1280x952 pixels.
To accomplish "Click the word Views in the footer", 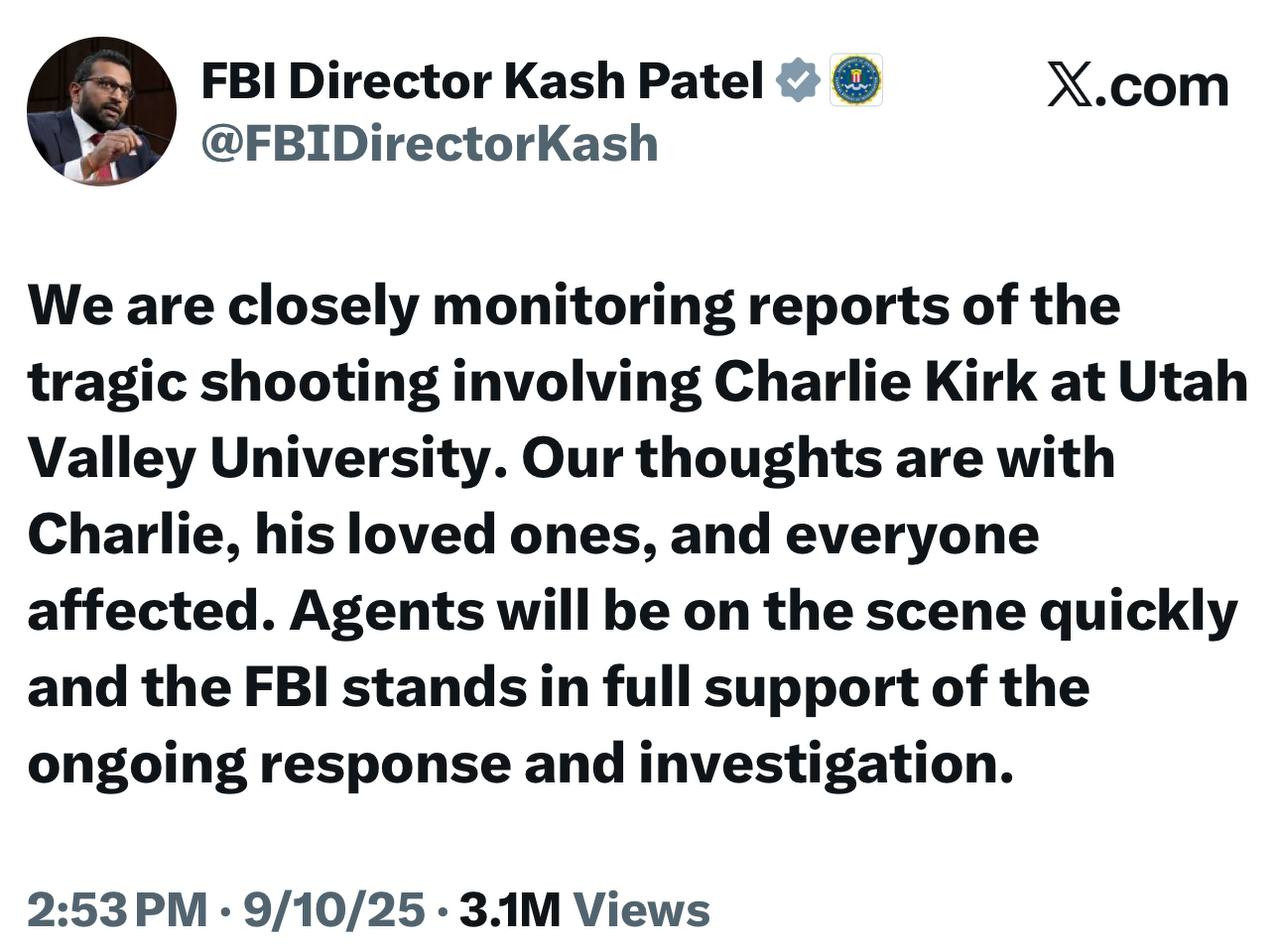I will click(x=641, y=910).
